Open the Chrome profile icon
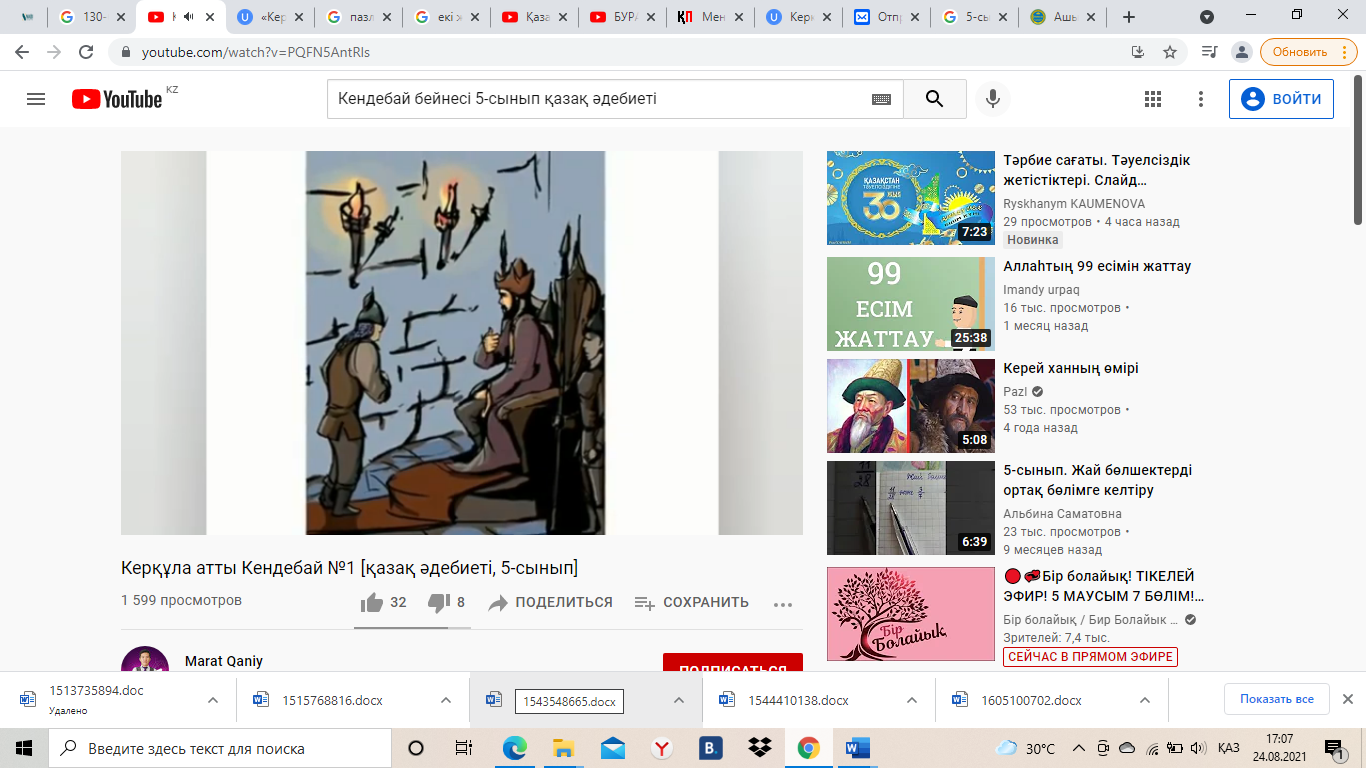 (1242, 52)
